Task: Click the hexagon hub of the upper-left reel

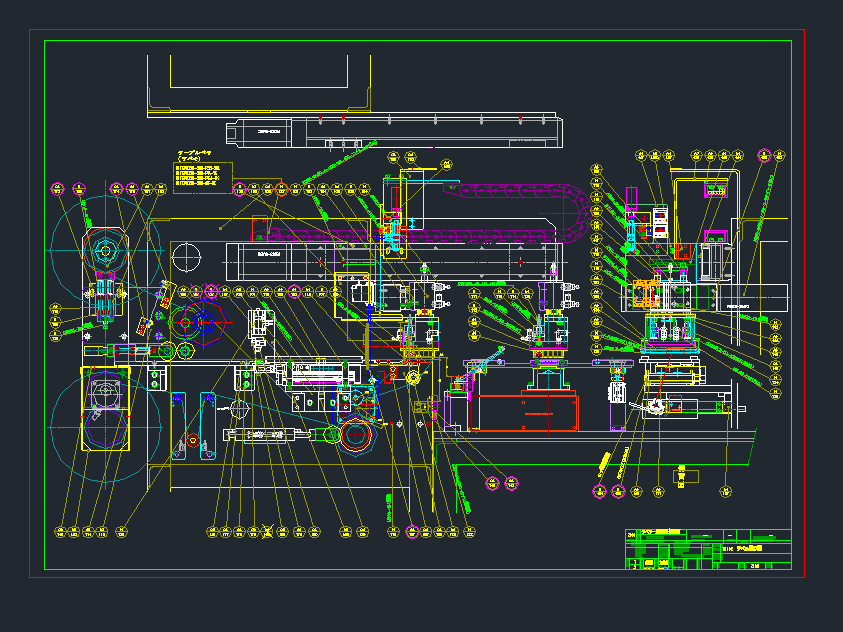Action: [104, 250]
